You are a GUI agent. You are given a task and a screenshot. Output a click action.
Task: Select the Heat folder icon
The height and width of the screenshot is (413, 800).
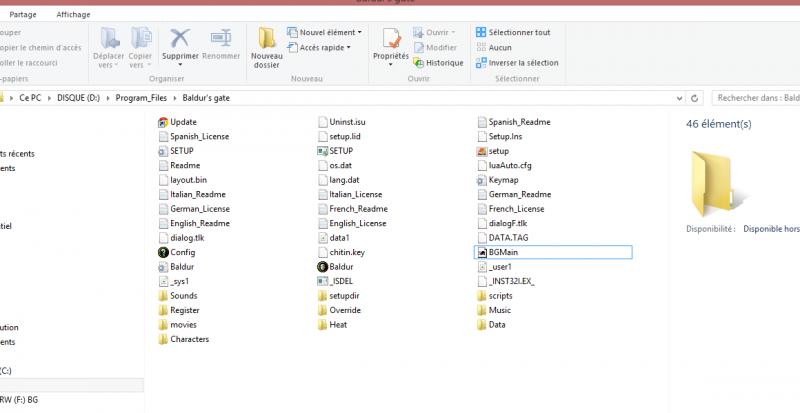[322, 325]
